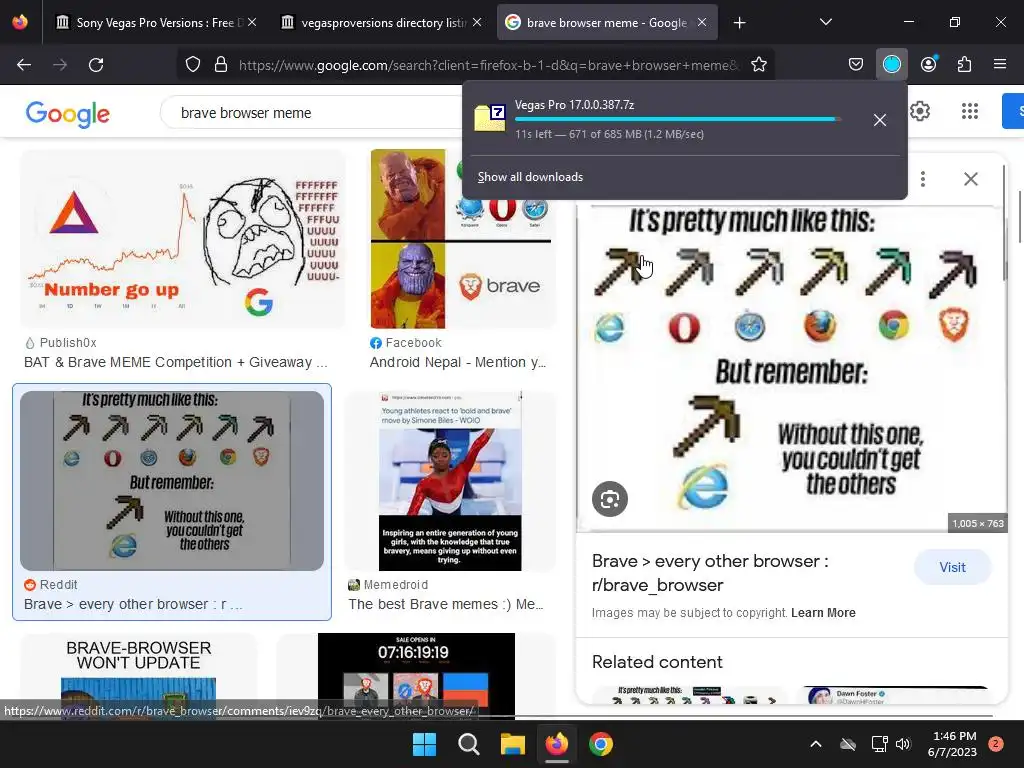Click Show all downloads
The height and width of the screenshot is (768, 1024).
coord(530,177)
